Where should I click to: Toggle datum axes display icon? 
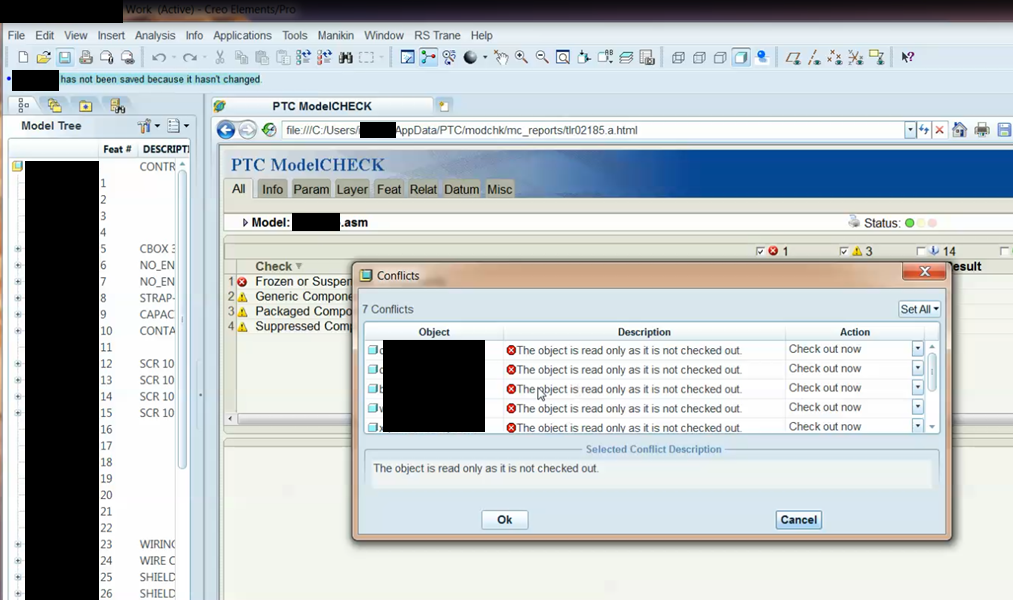click(x=814, y=57)
